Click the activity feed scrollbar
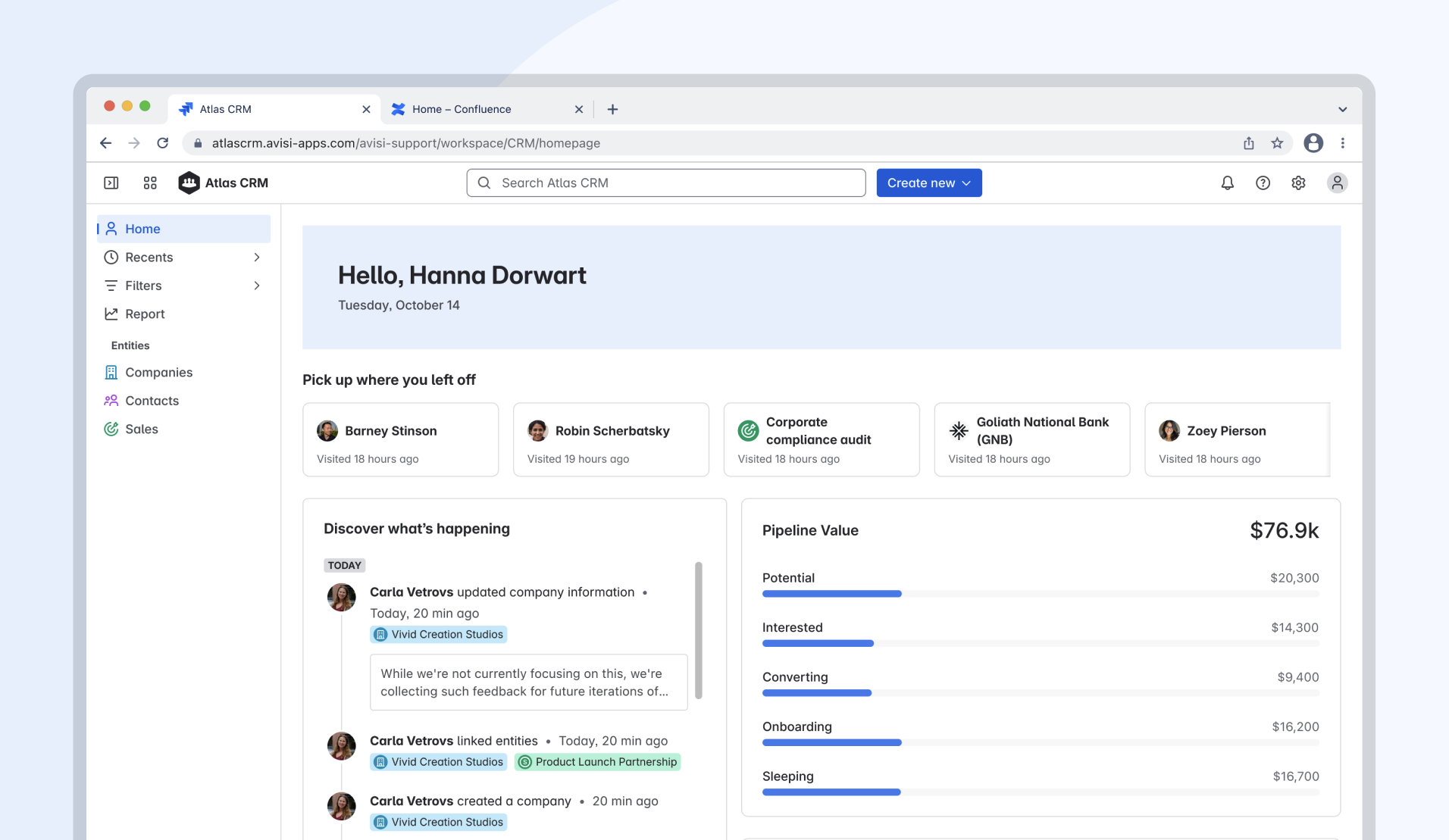This screenshot has height=840, width=1449. coord(698,630)
